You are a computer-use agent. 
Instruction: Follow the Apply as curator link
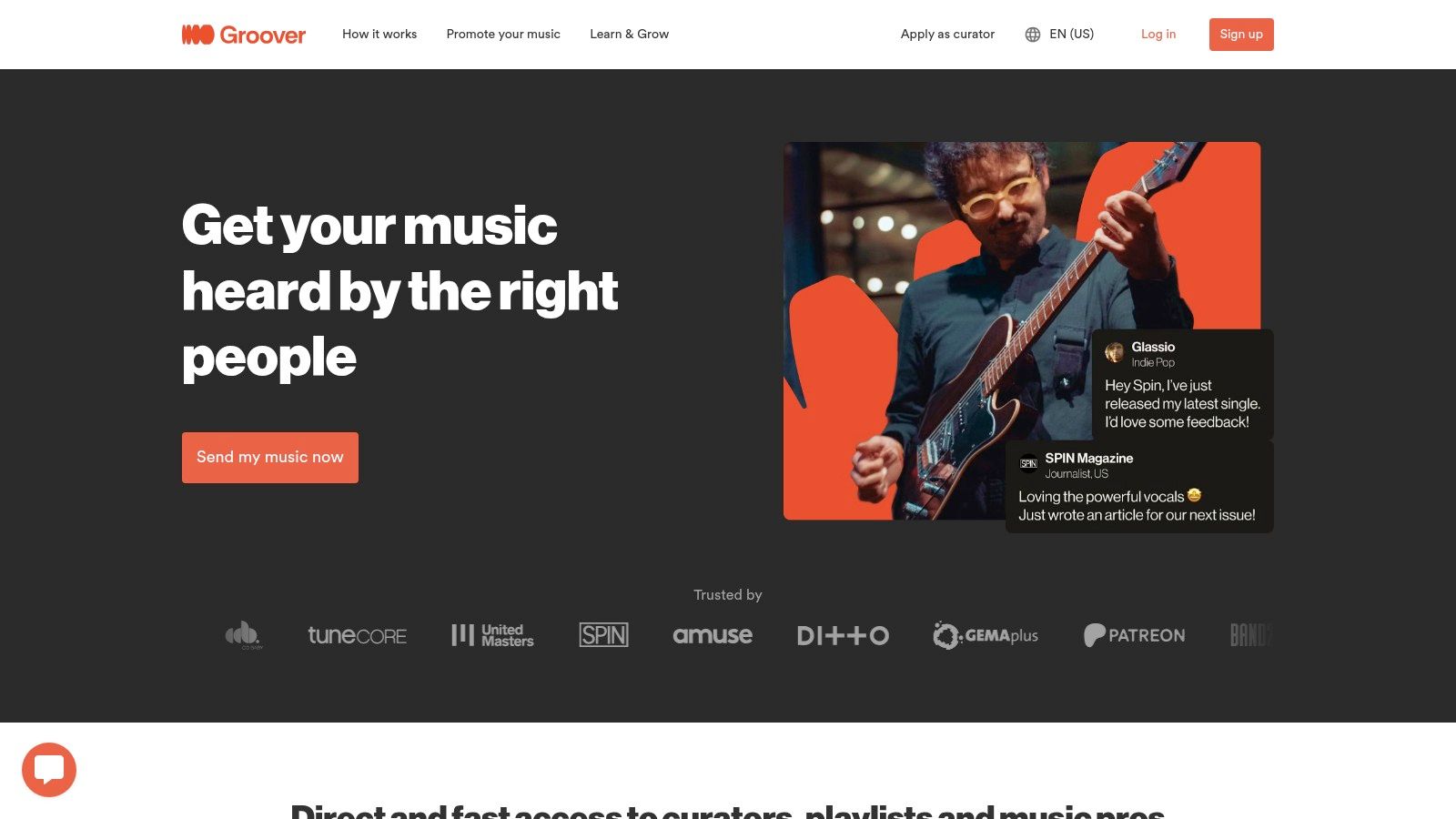pyautogui.click(x=947, y=35)
